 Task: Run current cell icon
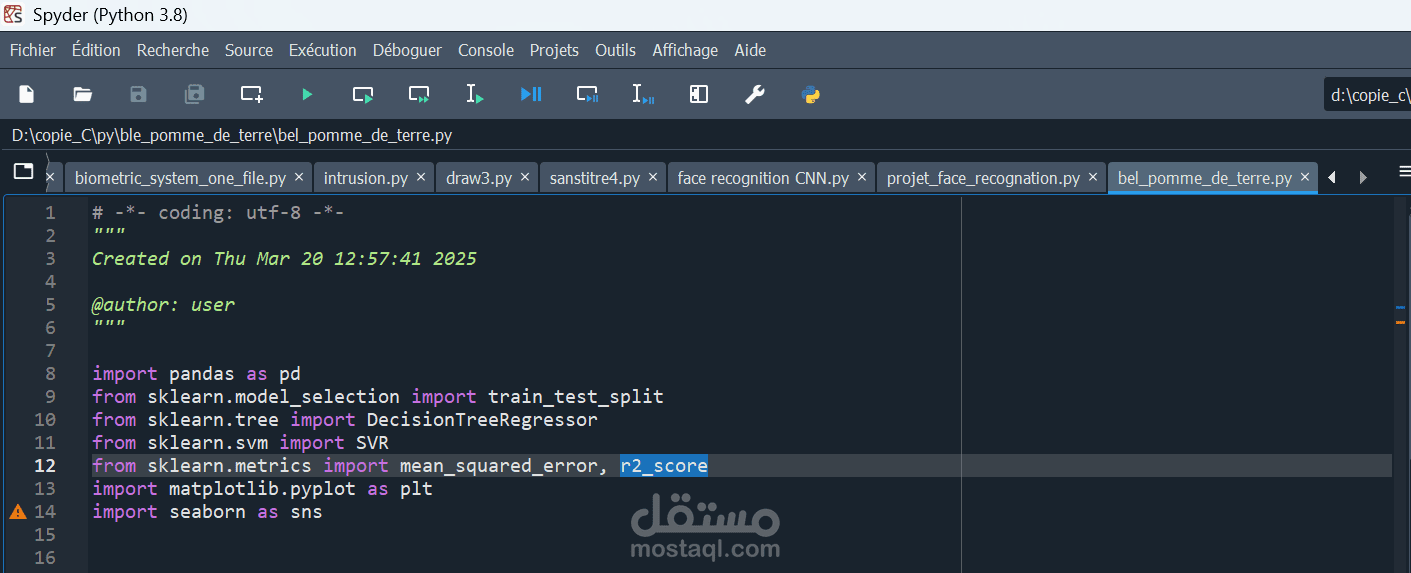coord(363,94)
